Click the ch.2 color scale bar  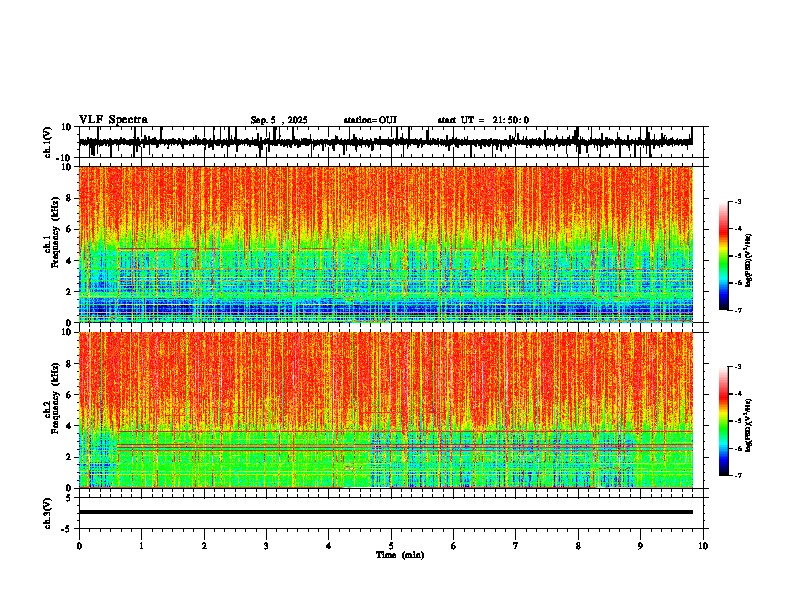[x=724, y=421]
